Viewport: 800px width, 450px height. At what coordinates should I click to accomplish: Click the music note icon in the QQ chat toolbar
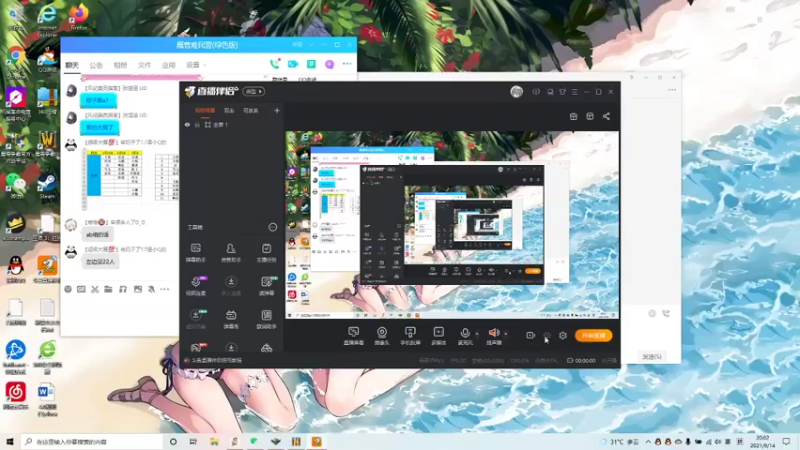point(122,289)
